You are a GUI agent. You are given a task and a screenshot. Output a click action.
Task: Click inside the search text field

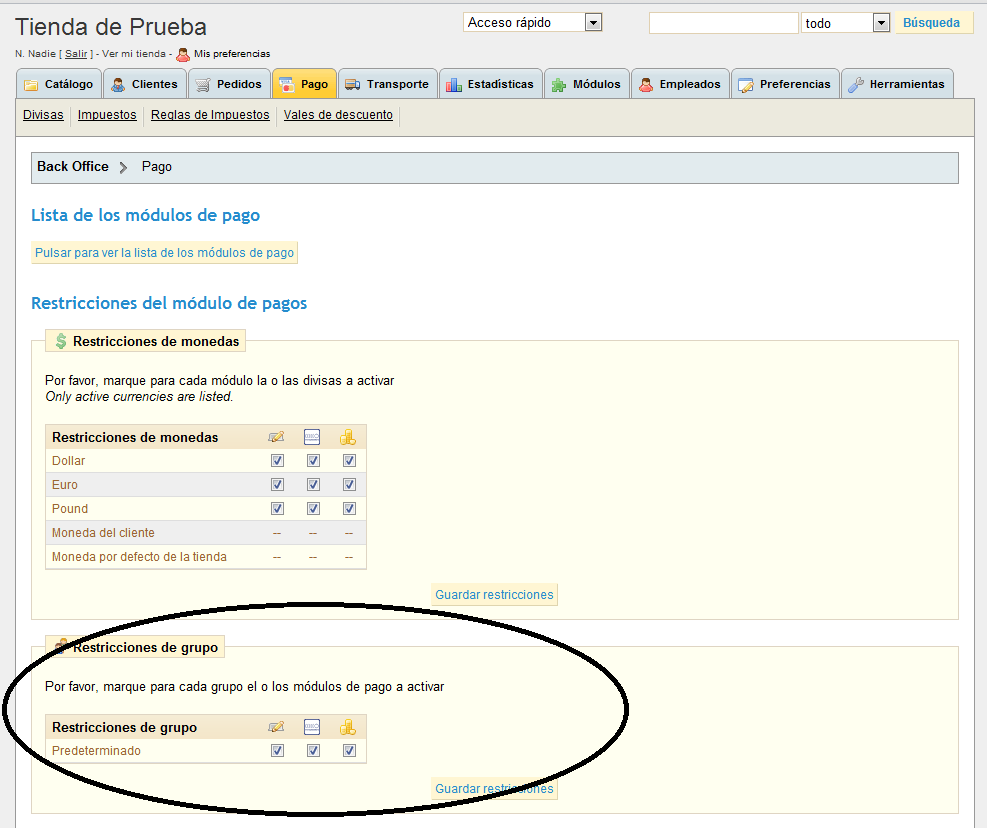723,23
